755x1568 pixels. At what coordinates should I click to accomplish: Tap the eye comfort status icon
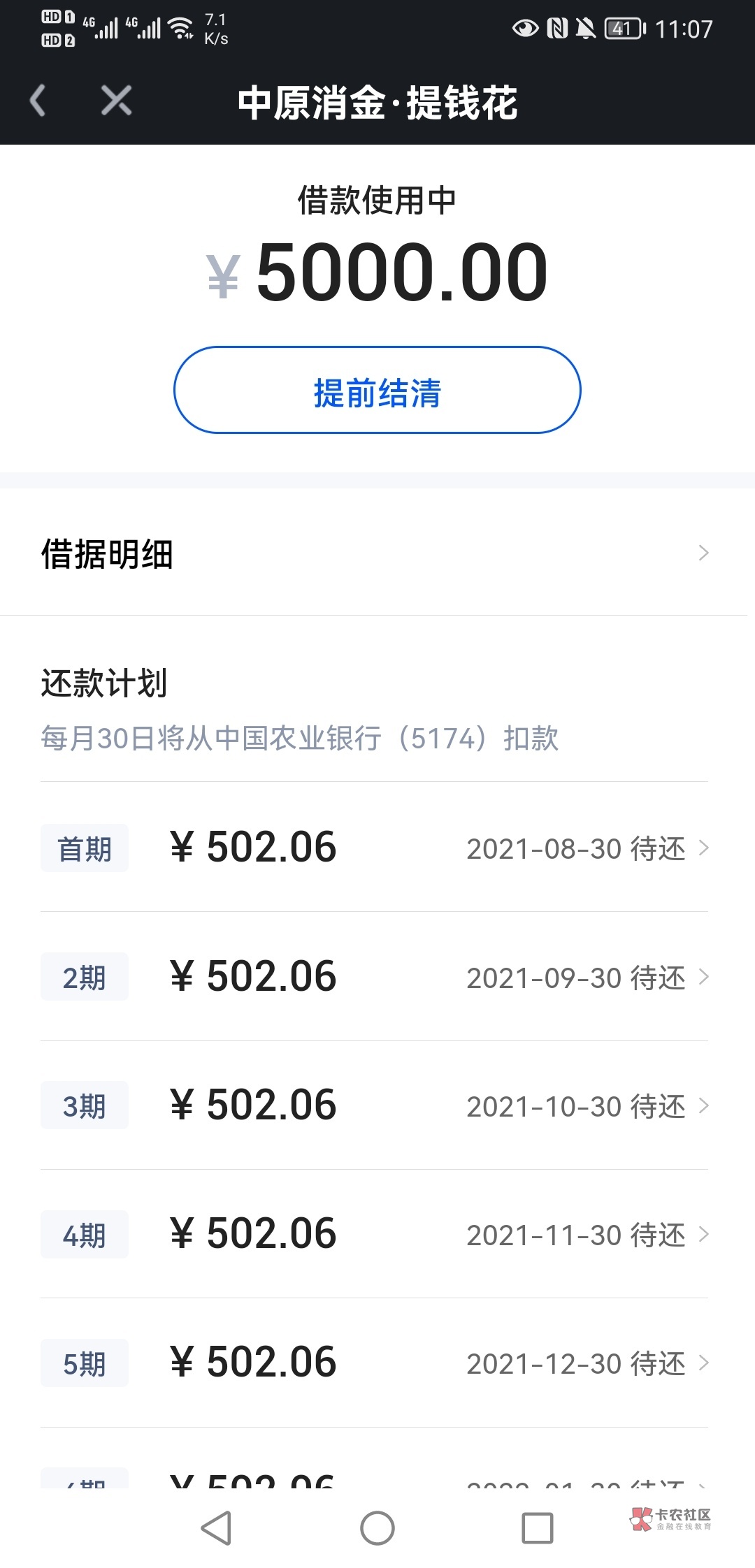[x=525, y=29]
